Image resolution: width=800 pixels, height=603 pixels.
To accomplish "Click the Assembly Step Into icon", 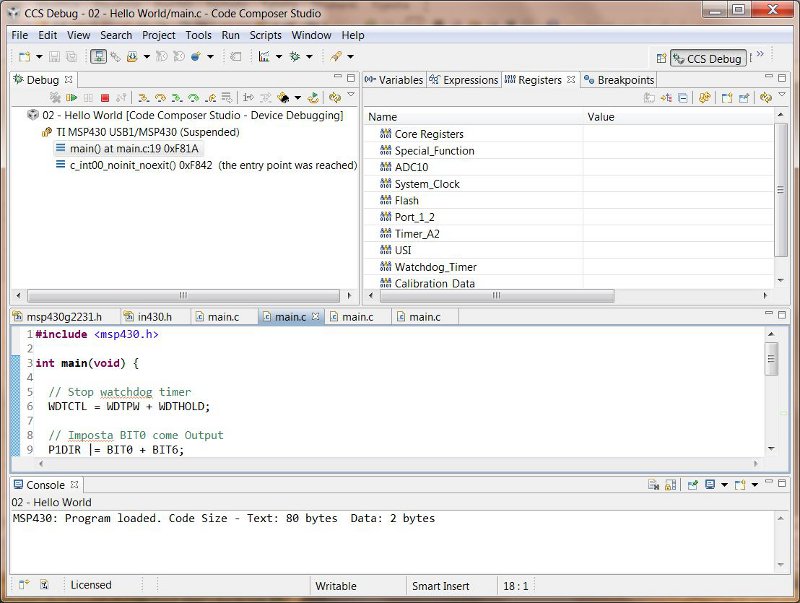I will (x=177, y=97).
